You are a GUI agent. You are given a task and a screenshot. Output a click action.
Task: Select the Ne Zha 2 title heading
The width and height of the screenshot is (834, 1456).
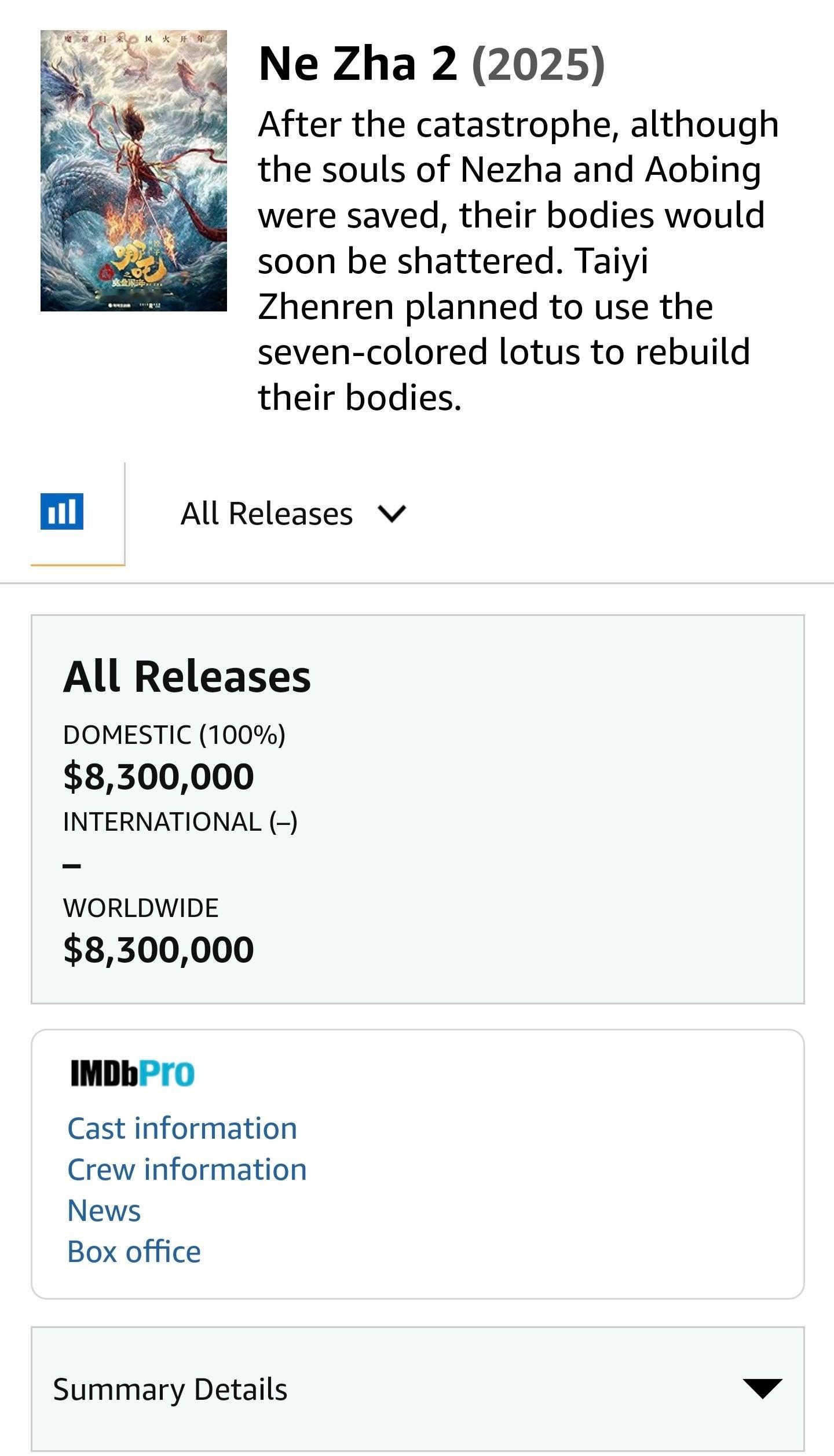[357, 64]
